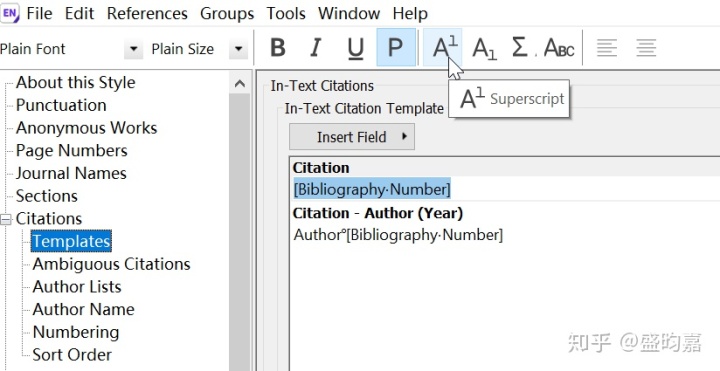Click the Author°[Bibliography·Number] template line

398,235
